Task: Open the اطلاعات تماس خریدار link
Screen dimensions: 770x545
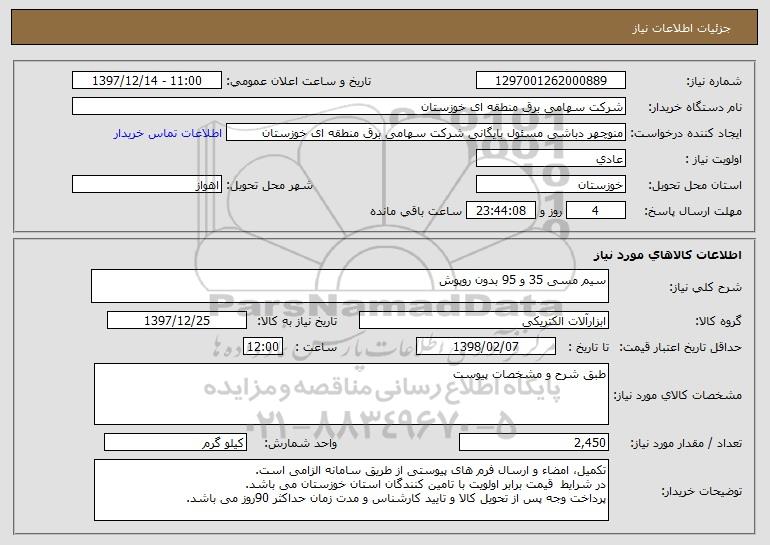Action: (167, 134)
